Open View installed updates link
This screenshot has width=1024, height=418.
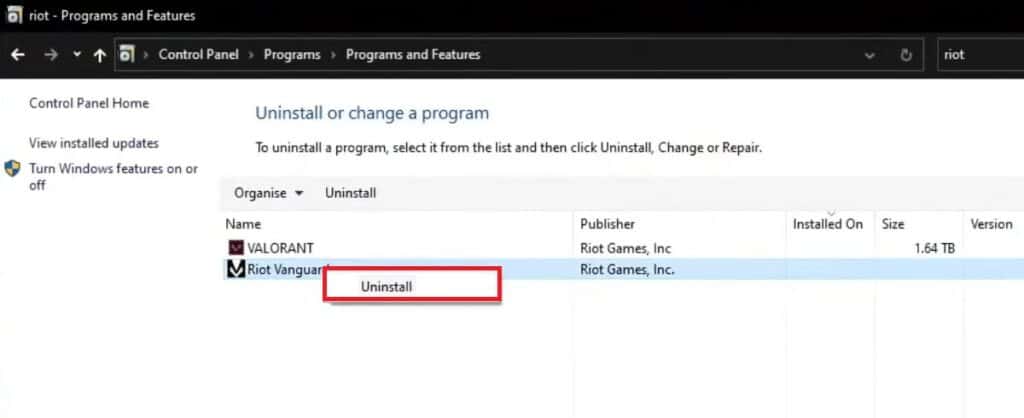tap(94, 143)
